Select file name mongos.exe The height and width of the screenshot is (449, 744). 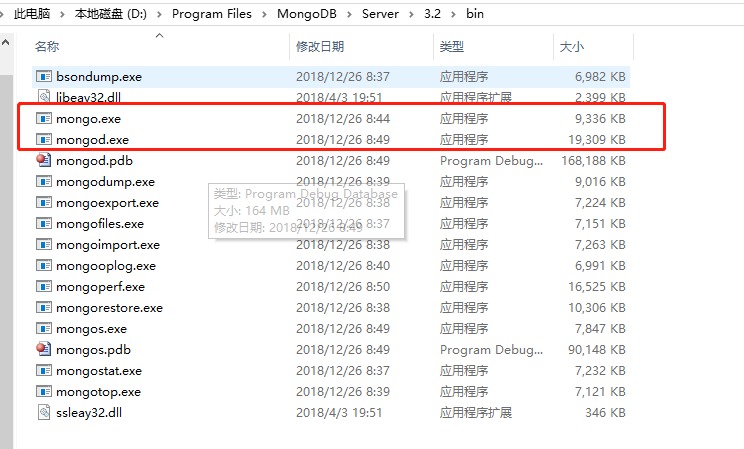click(91, 328)
